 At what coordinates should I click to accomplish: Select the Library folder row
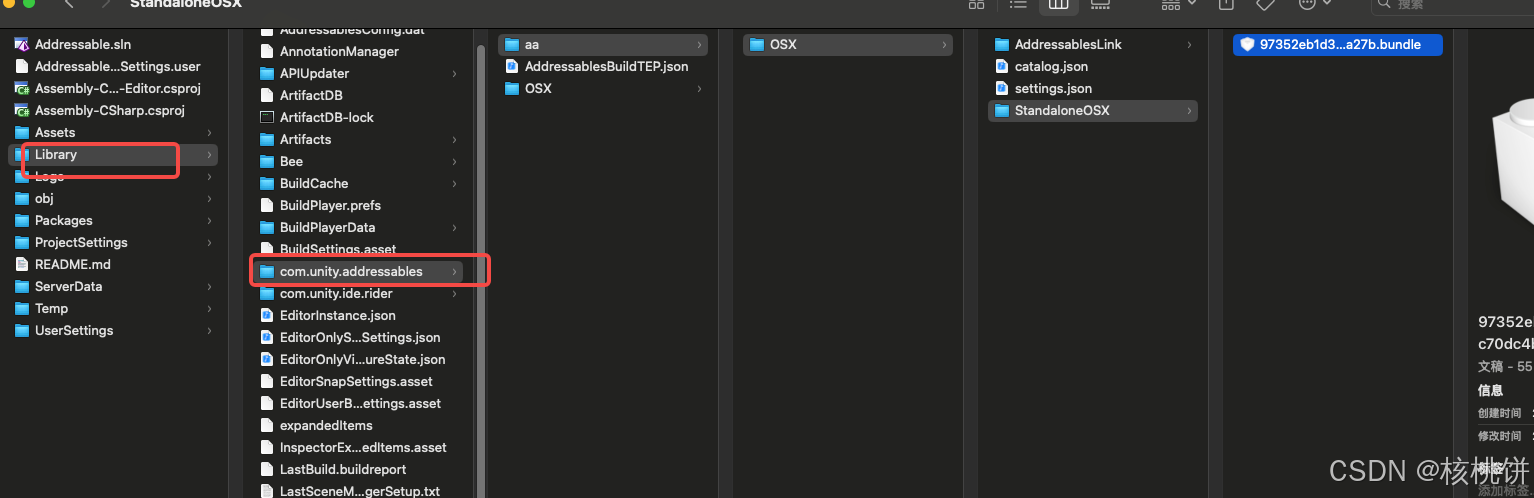pos(113,154)
